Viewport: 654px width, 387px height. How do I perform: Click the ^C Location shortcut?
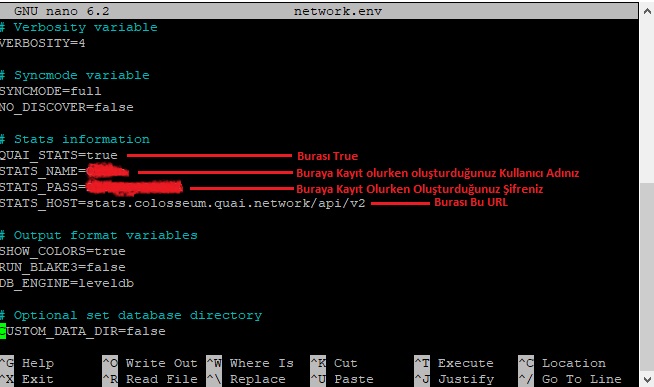tap(562, 363)
